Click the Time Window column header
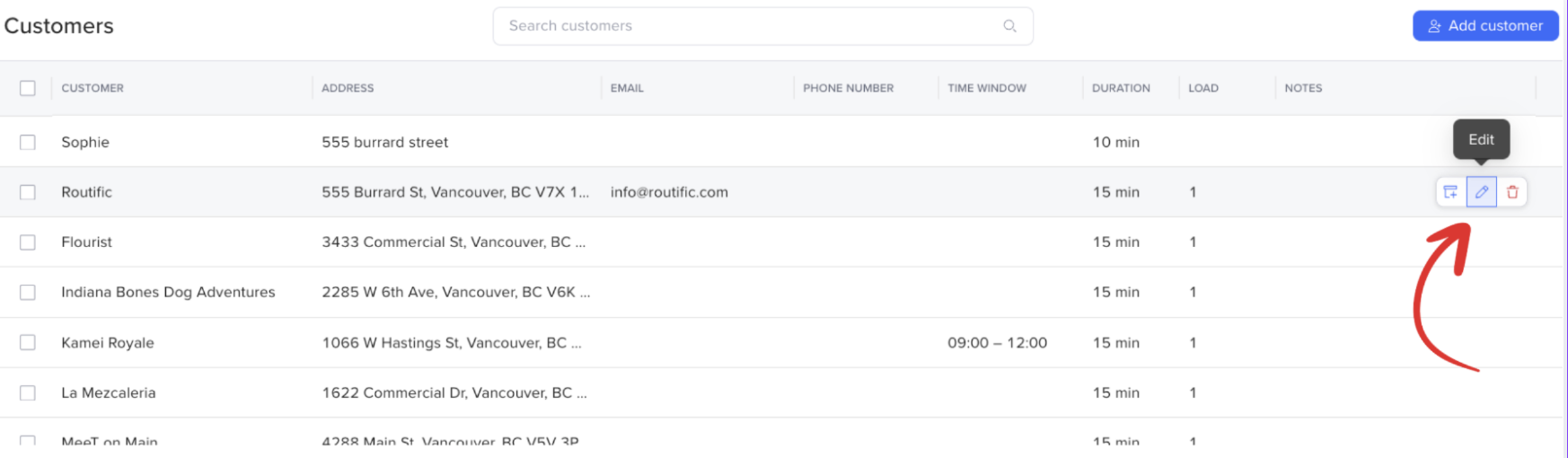 click(x=986, y=88)
